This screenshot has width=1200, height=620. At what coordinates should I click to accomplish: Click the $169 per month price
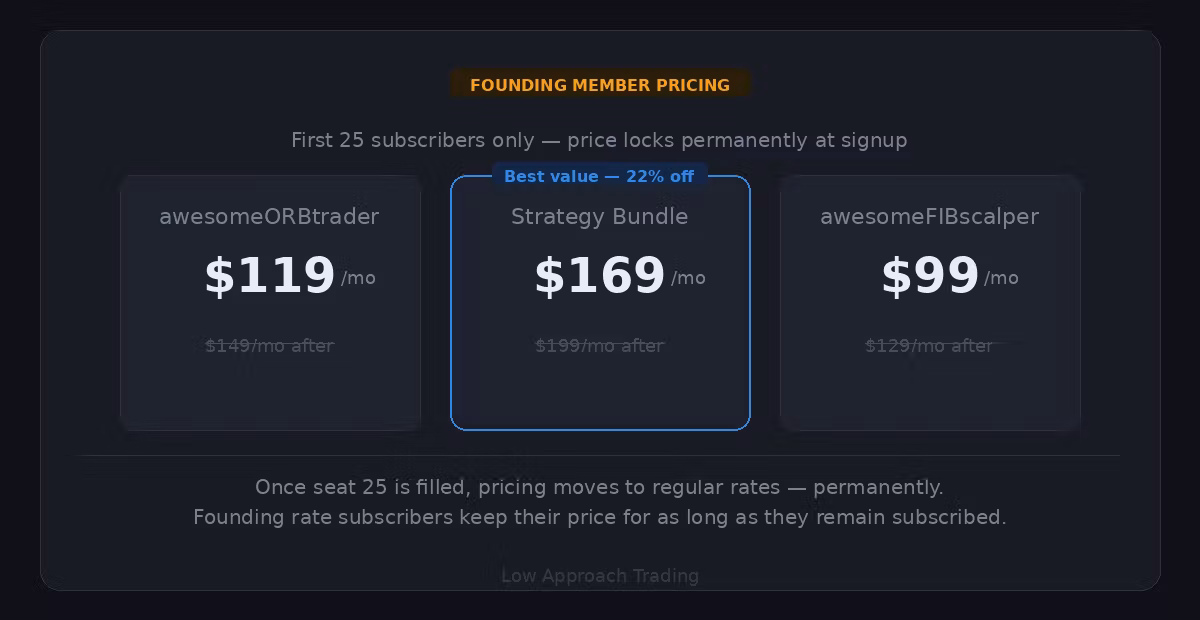click(x=598, y=275)
